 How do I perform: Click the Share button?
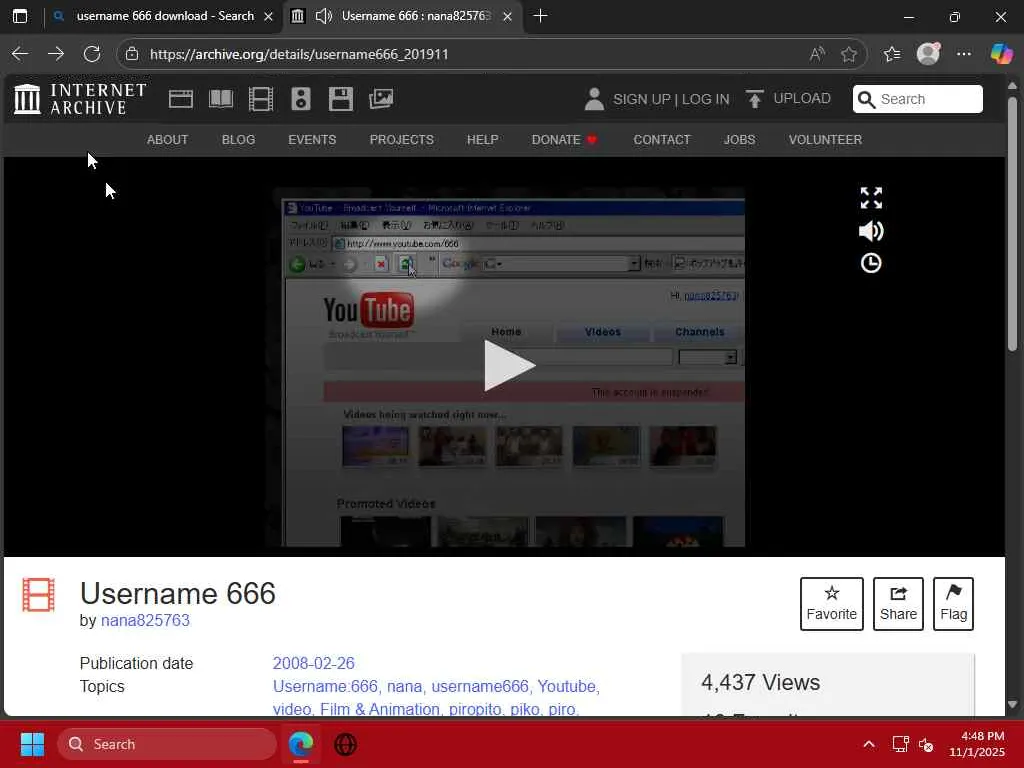pos(898,603)
